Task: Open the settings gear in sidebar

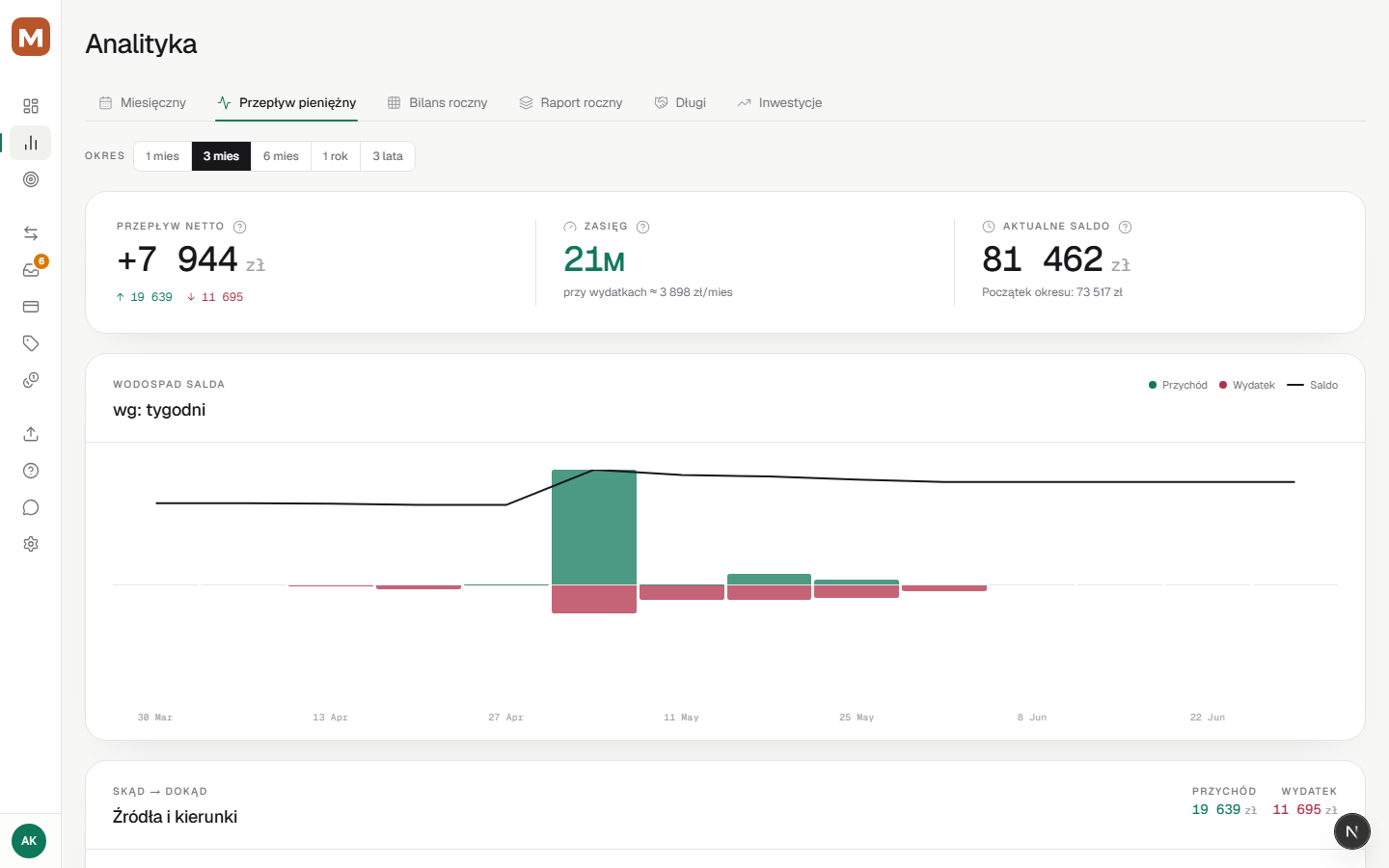Action: 31,544
